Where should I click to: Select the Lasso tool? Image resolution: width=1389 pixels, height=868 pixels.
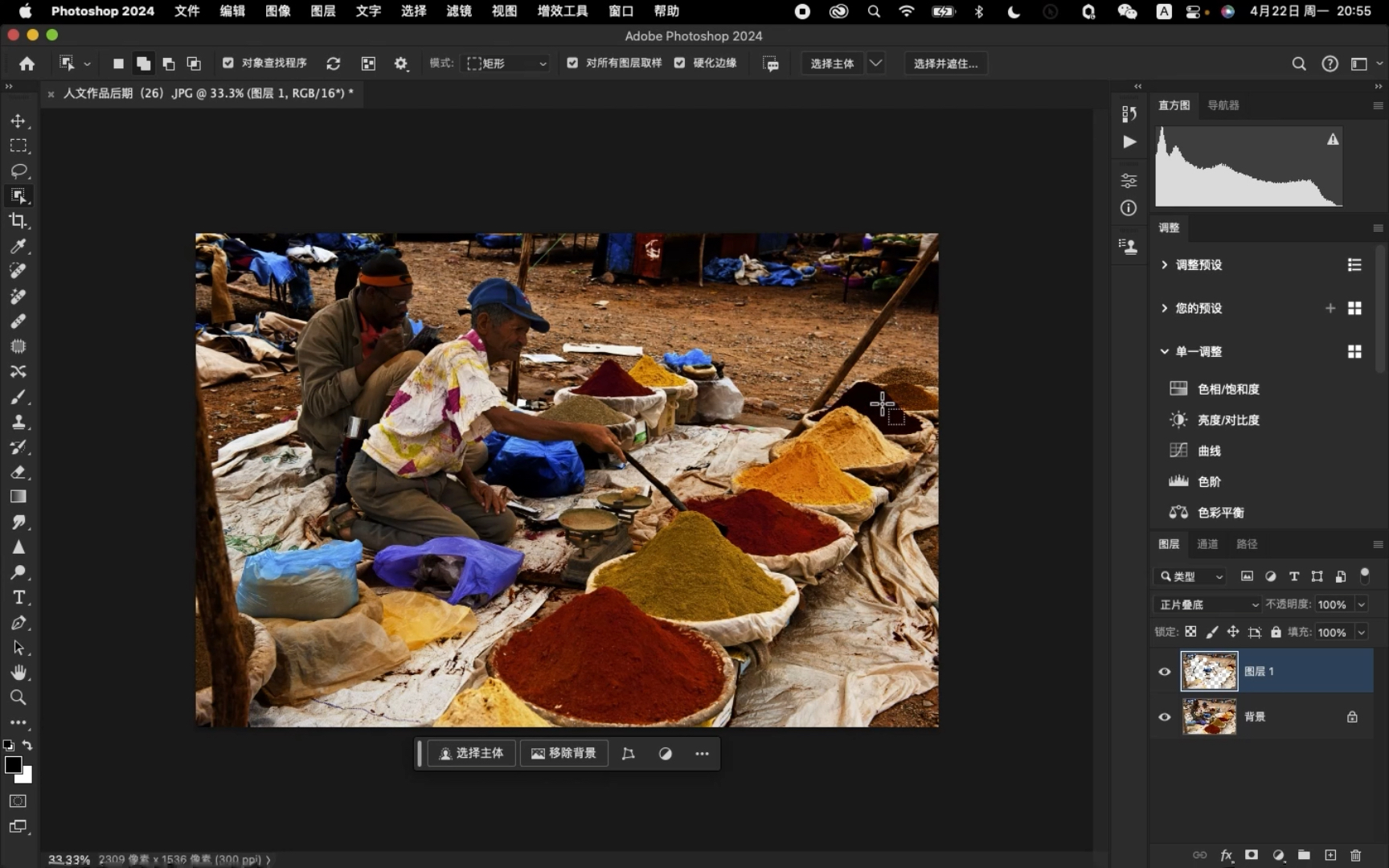click(18, 171)
